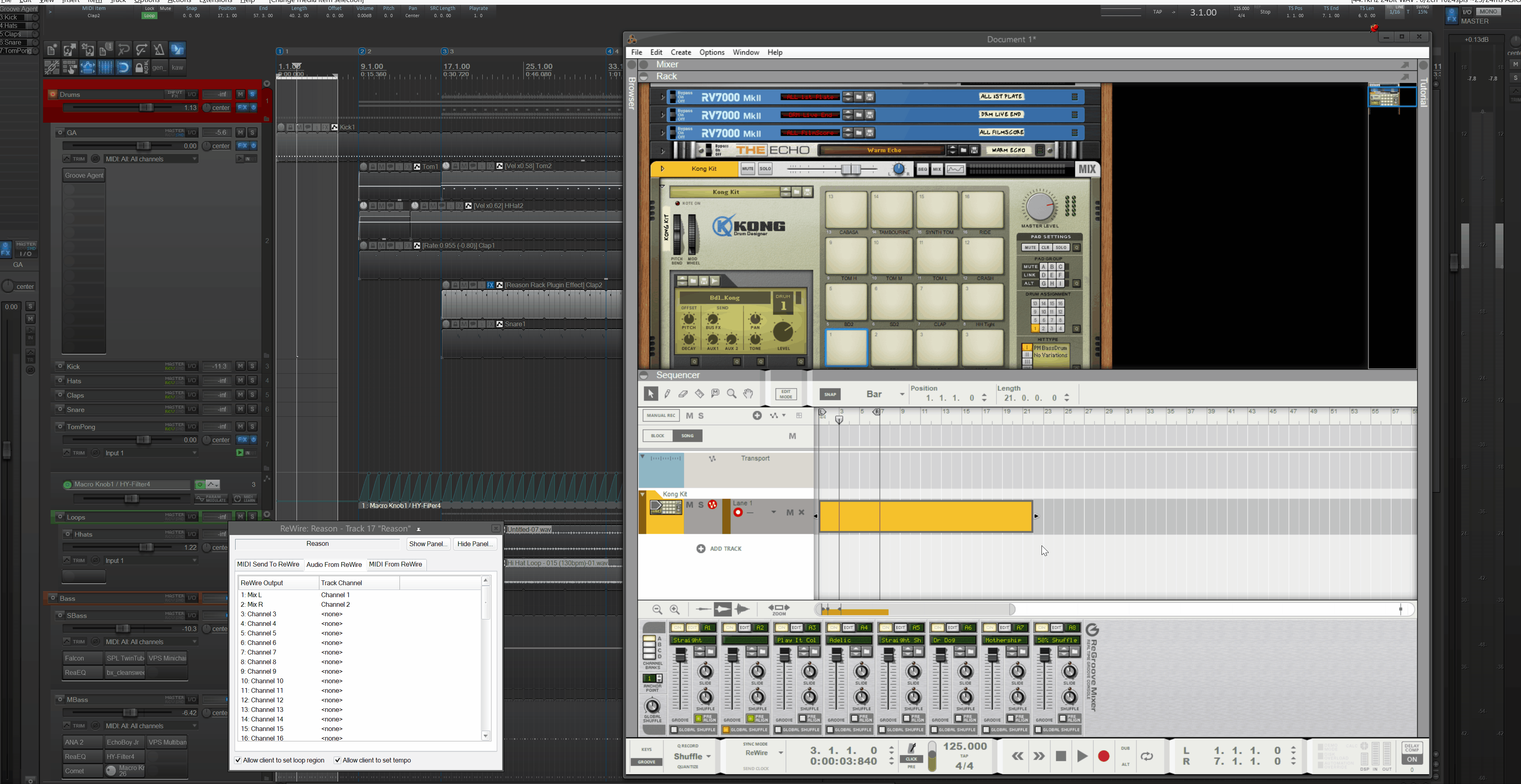
Task: Toggle Allow client to set loop region
Action: pos(238,760)
